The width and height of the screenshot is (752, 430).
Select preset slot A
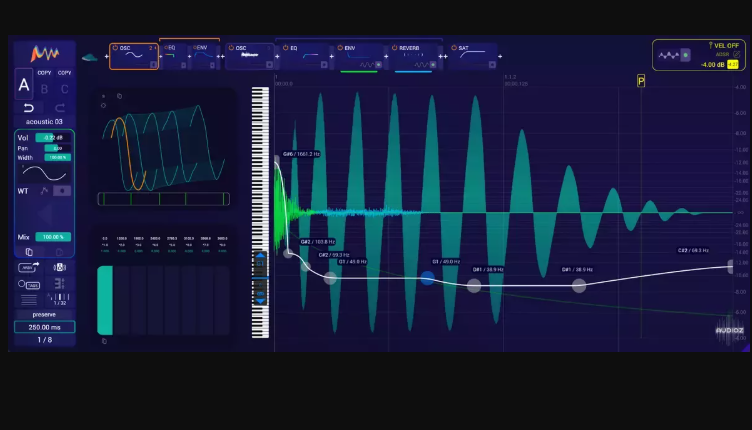coord(24,85)
